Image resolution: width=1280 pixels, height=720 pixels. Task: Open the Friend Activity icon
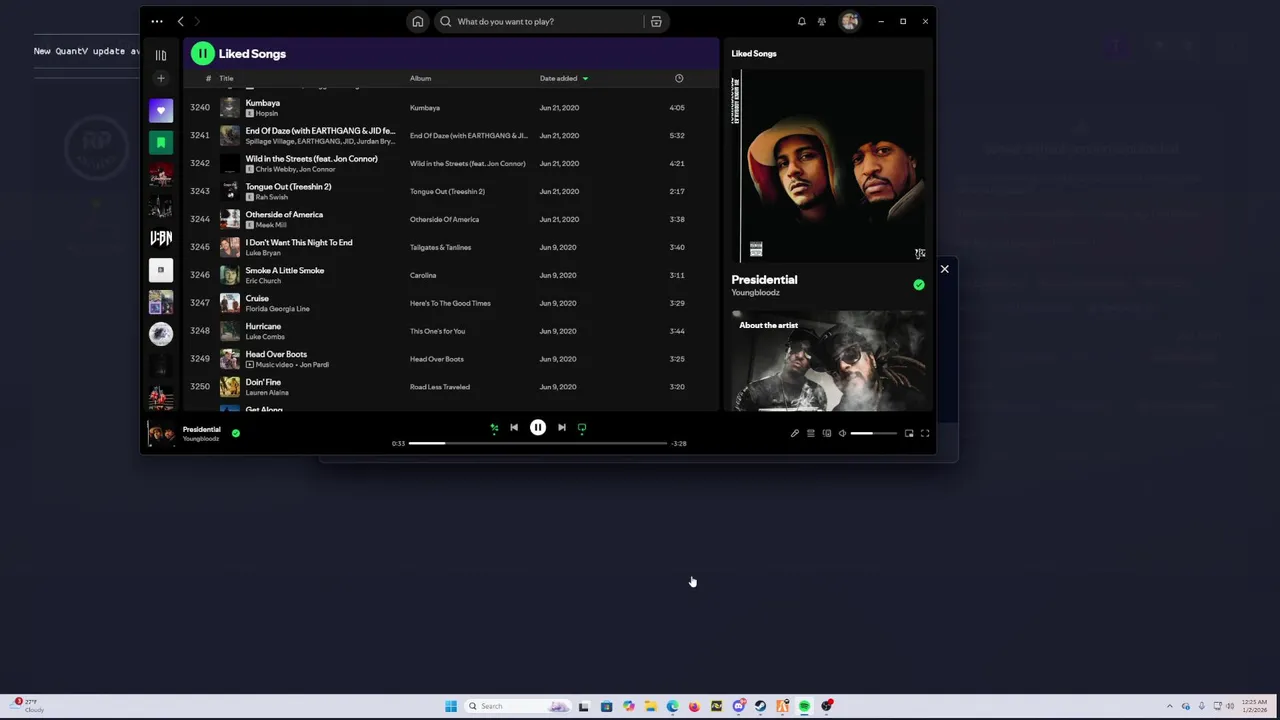point(822,21)
